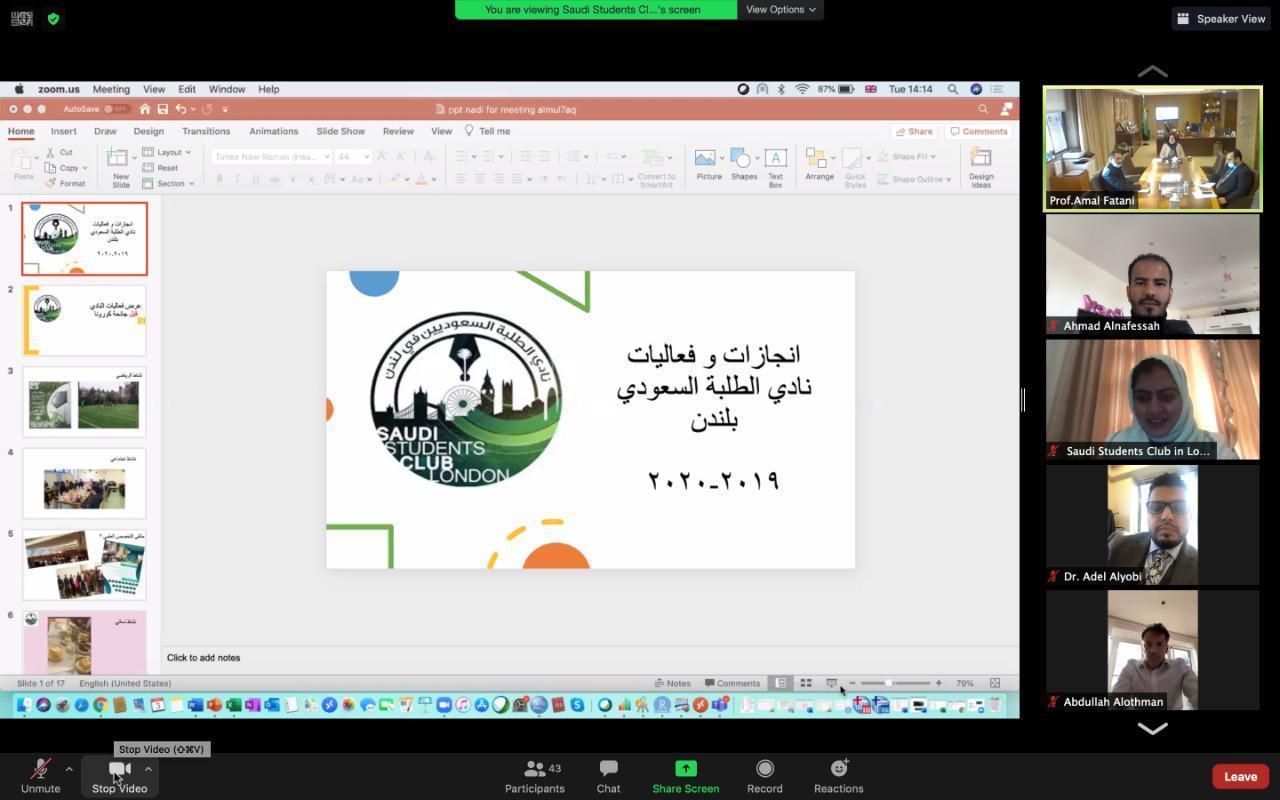Toggle Italic formatting in the ribbon
1280x800 pixels.
point(237,179)
